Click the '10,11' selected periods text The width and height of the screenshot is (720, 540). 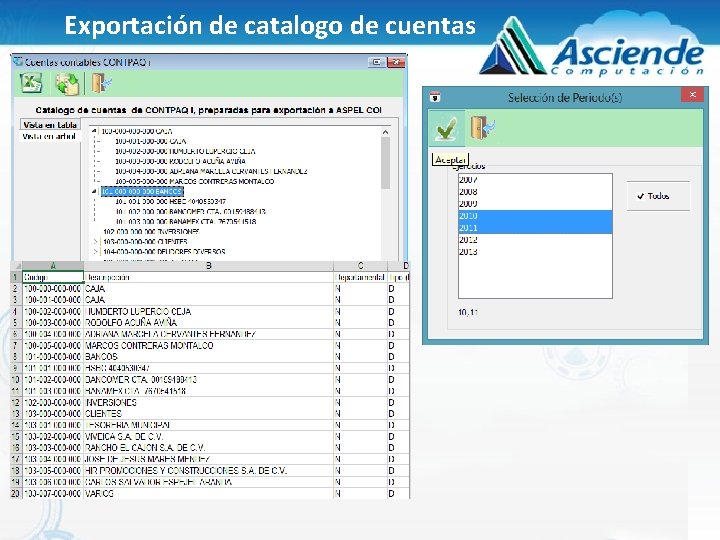pyautogui.click(x=468, y=312)
